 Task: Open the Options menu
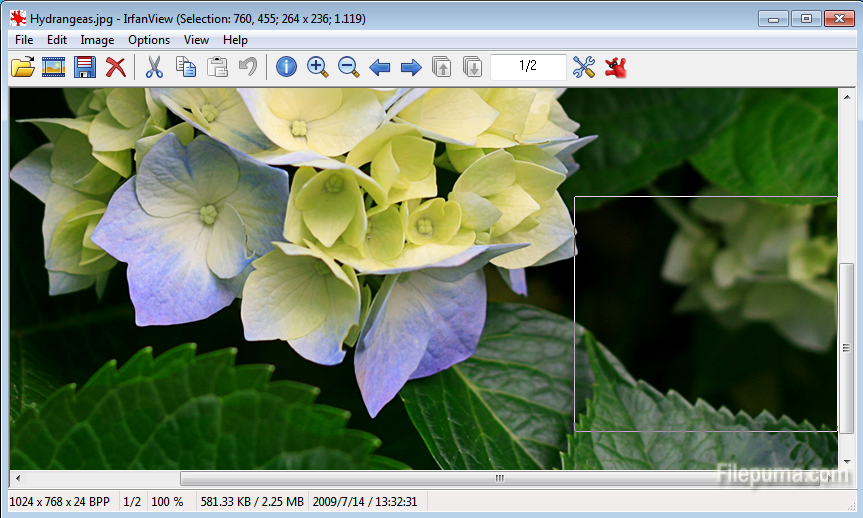(x=149, y=40)
